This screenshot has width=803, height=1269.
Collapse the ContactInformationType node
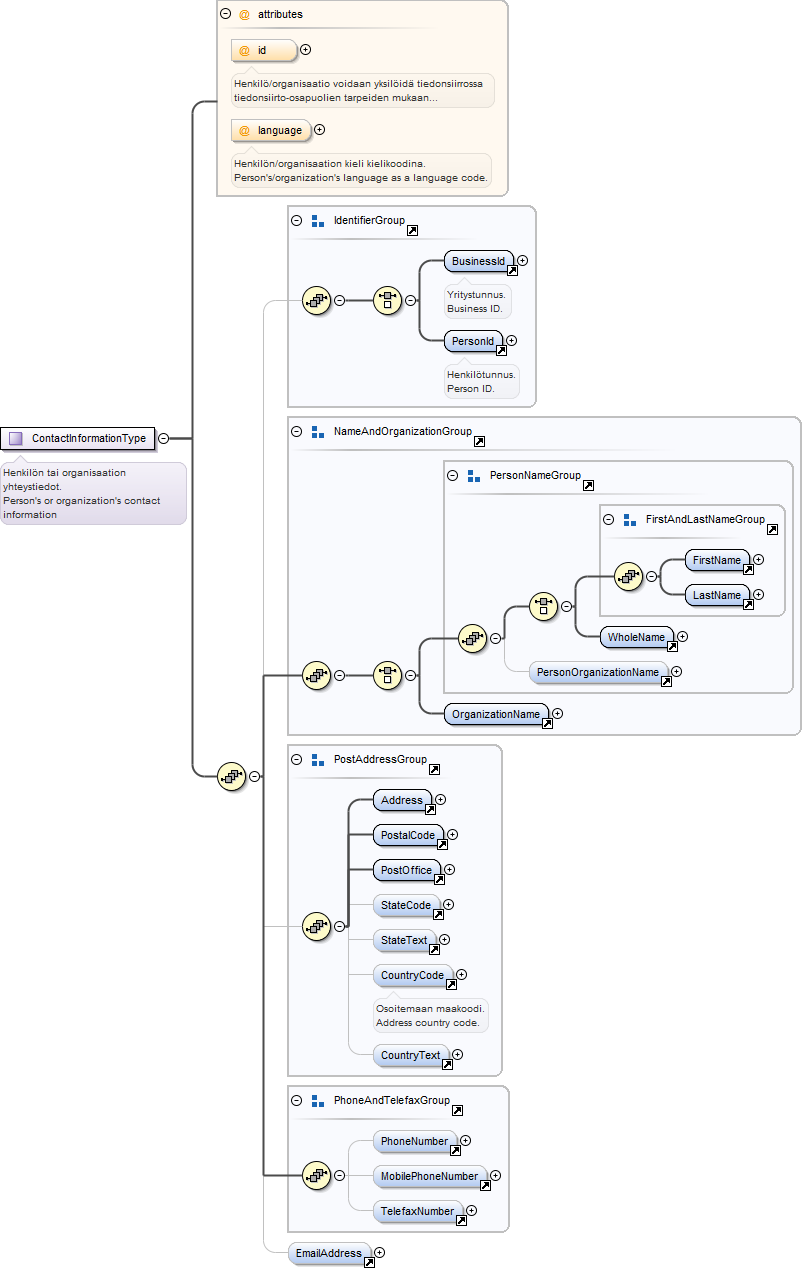pos(163,438)
